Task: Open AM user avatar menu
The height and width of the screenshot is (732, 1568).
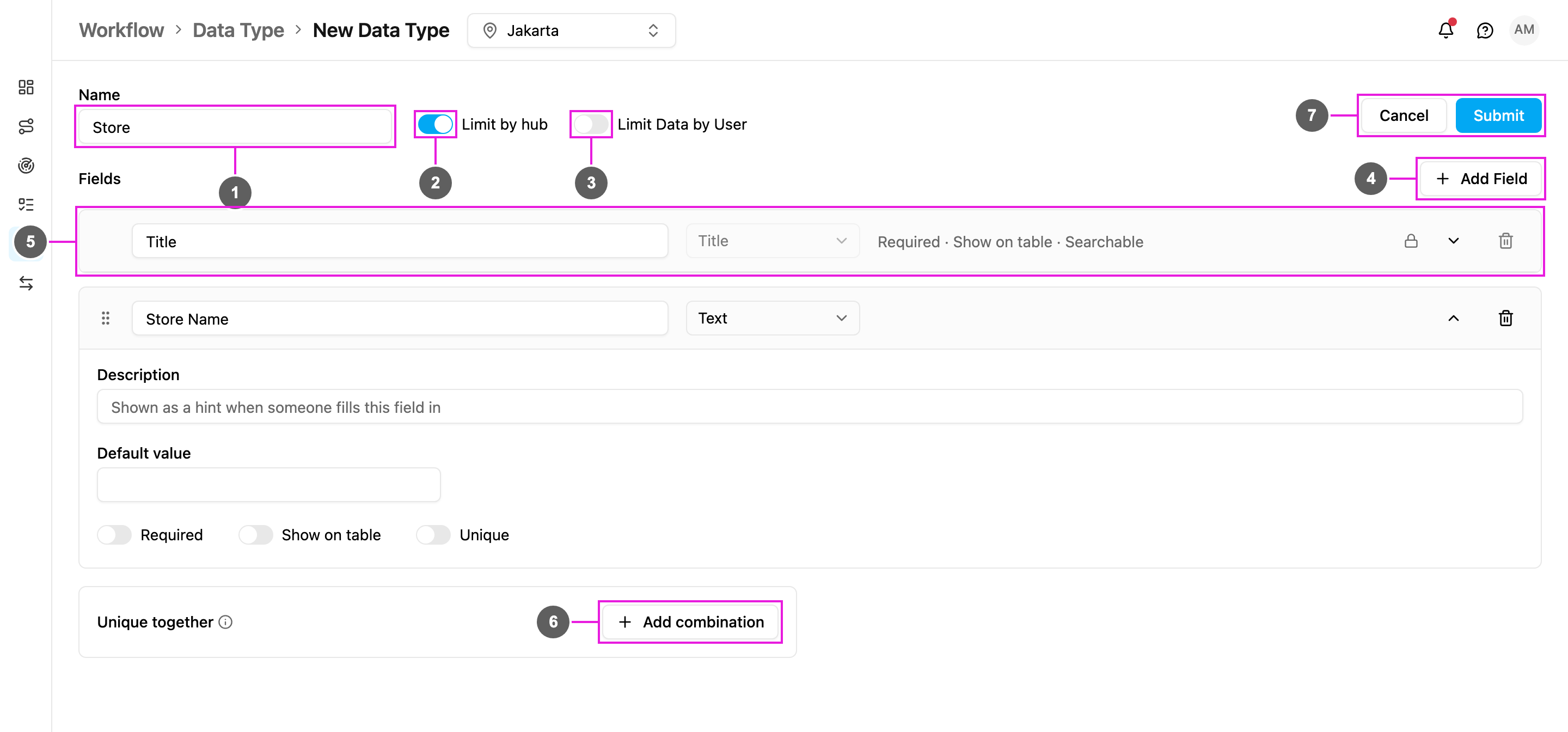Action: point(1523,30)
